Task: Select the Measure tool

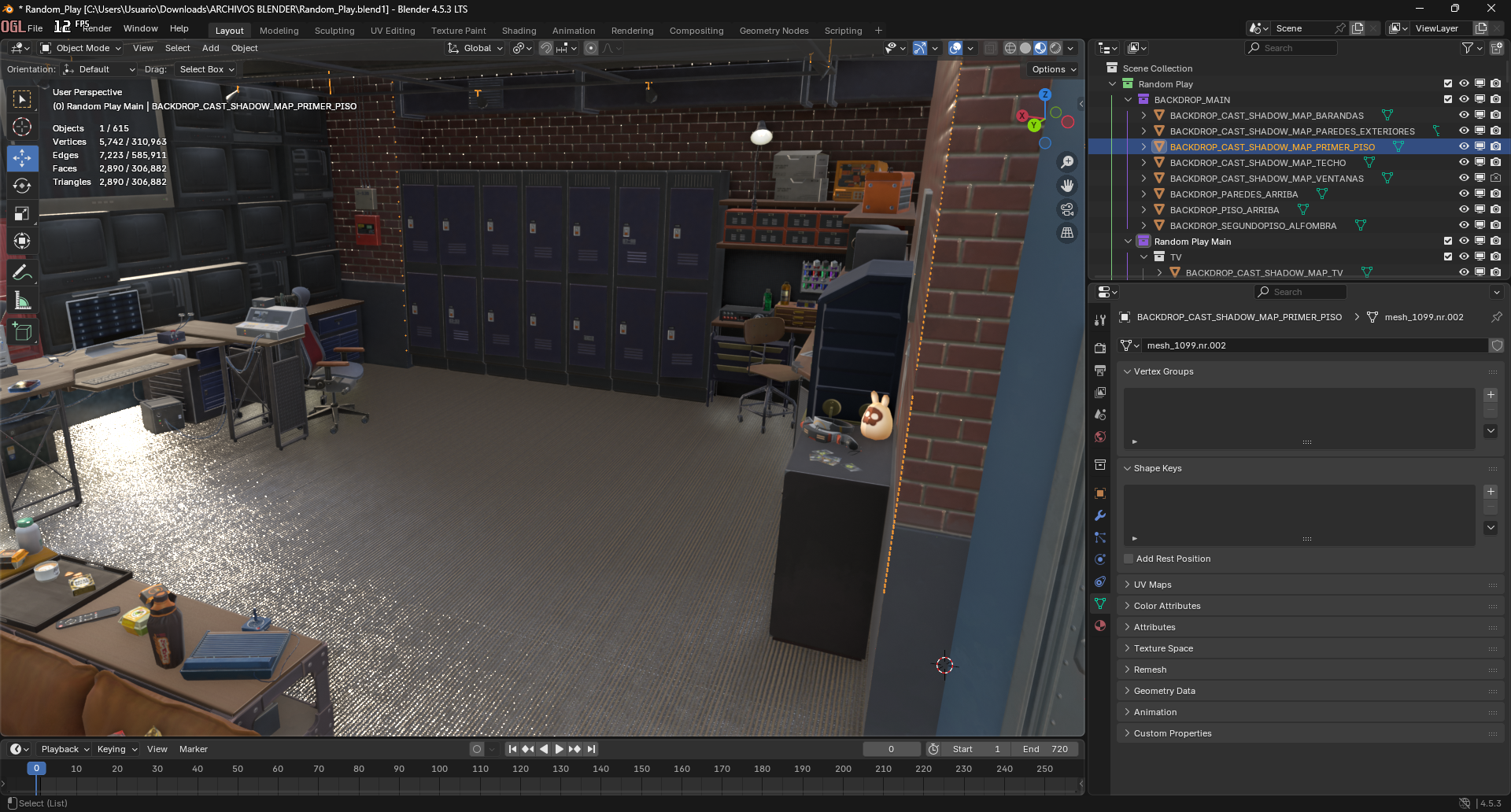Action: pos(22,301)
